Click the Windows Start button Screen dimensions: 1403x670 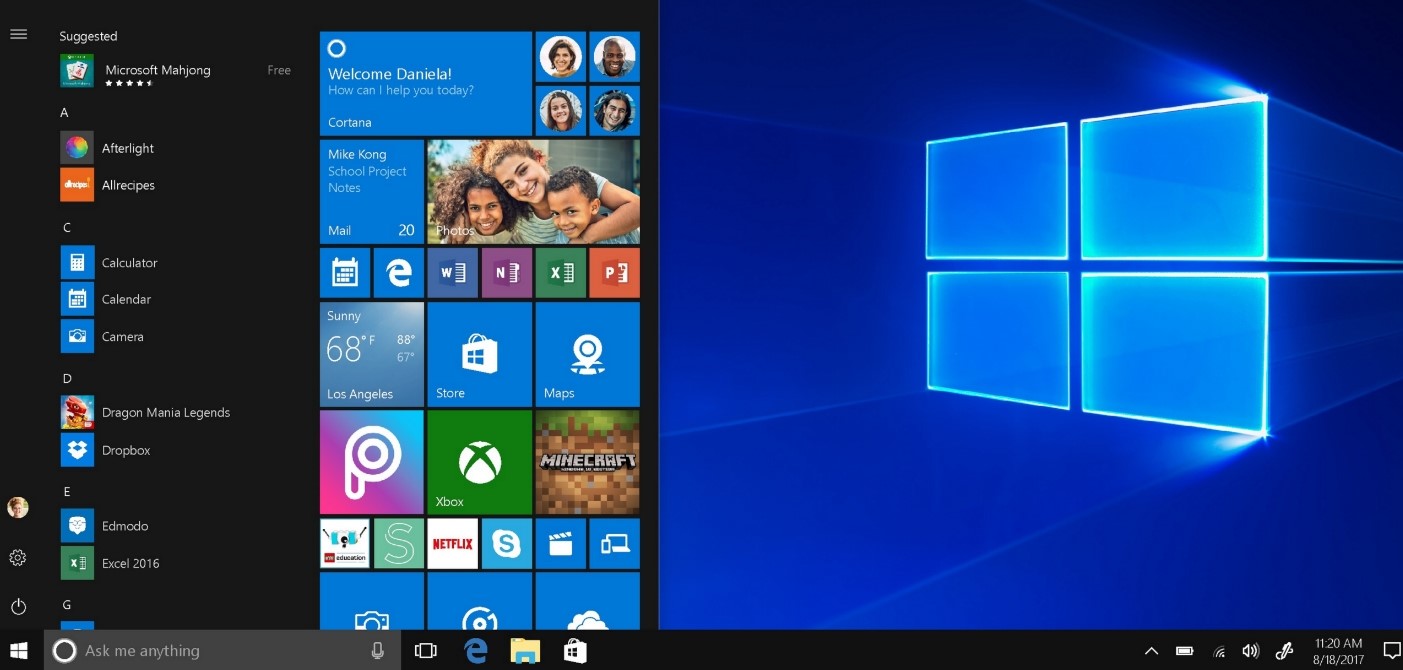[x=19, y=651]
